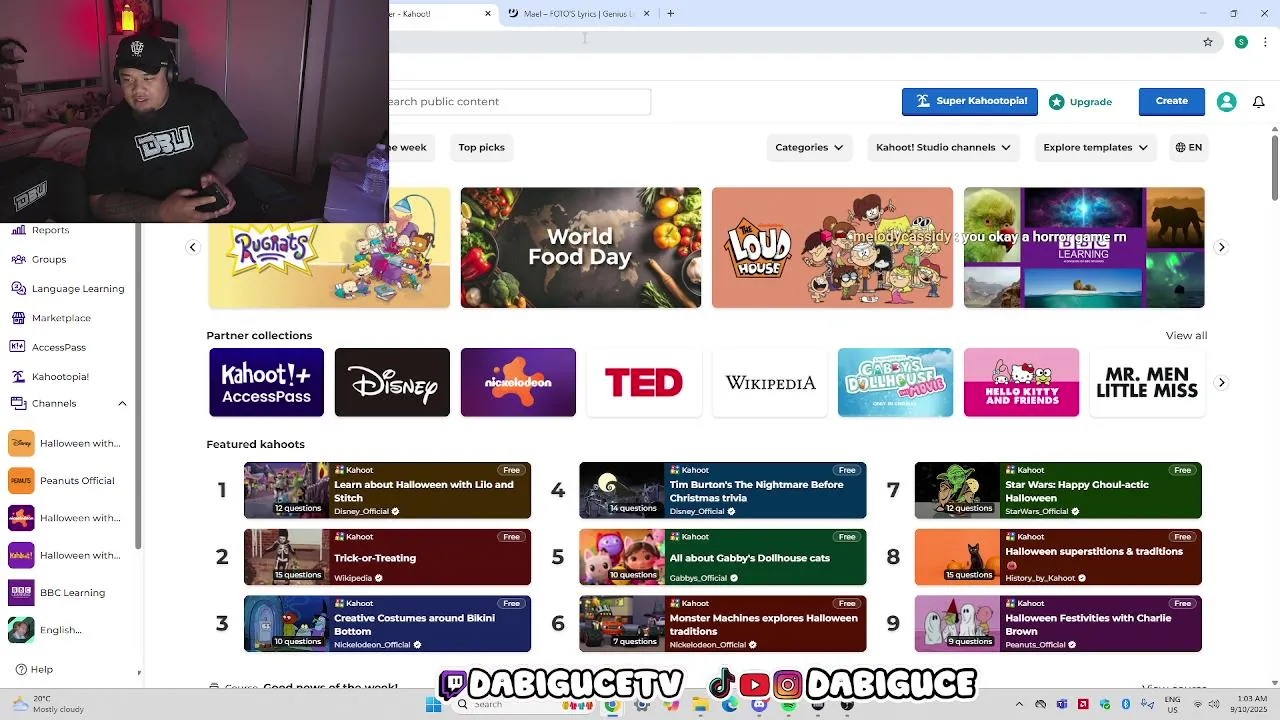Open 'Star Wars: Happy Ghoul-actic Halloween' kahoot

point(1058,490)
